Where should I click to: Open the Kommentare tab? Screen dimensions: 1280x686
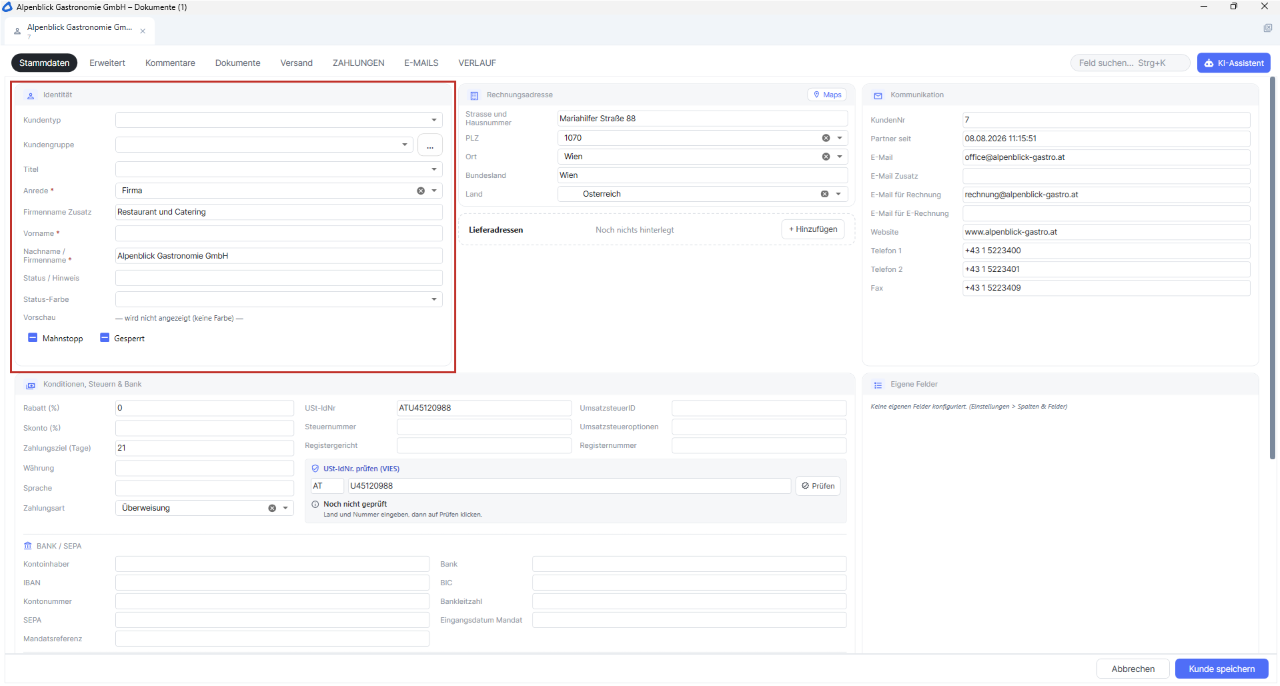tap(170, 63)
